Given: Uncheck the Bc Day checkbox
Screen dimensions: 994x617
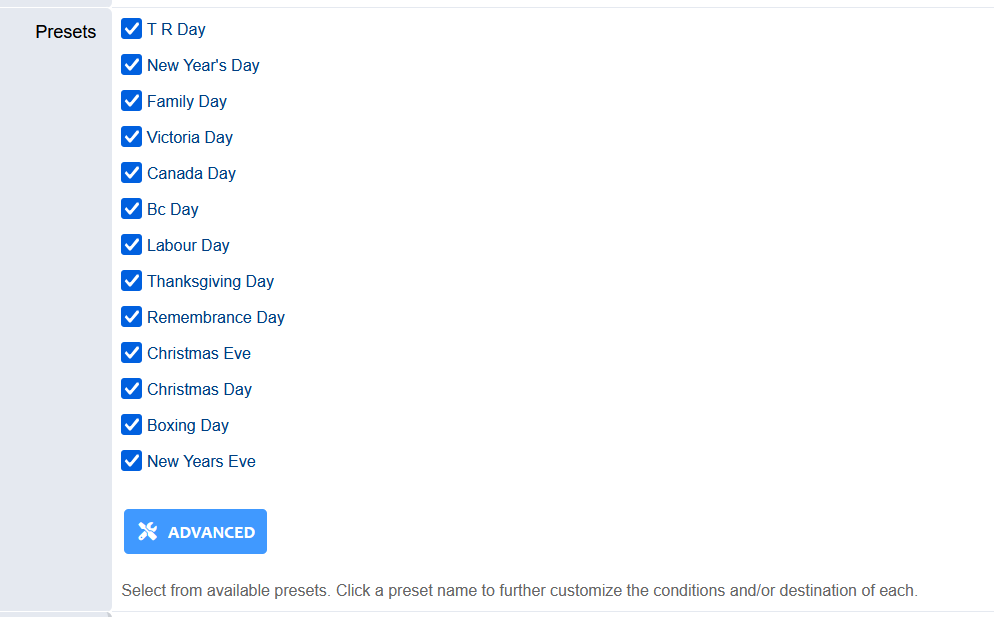Looking at the screenshot, I should (x=131, y=209).
